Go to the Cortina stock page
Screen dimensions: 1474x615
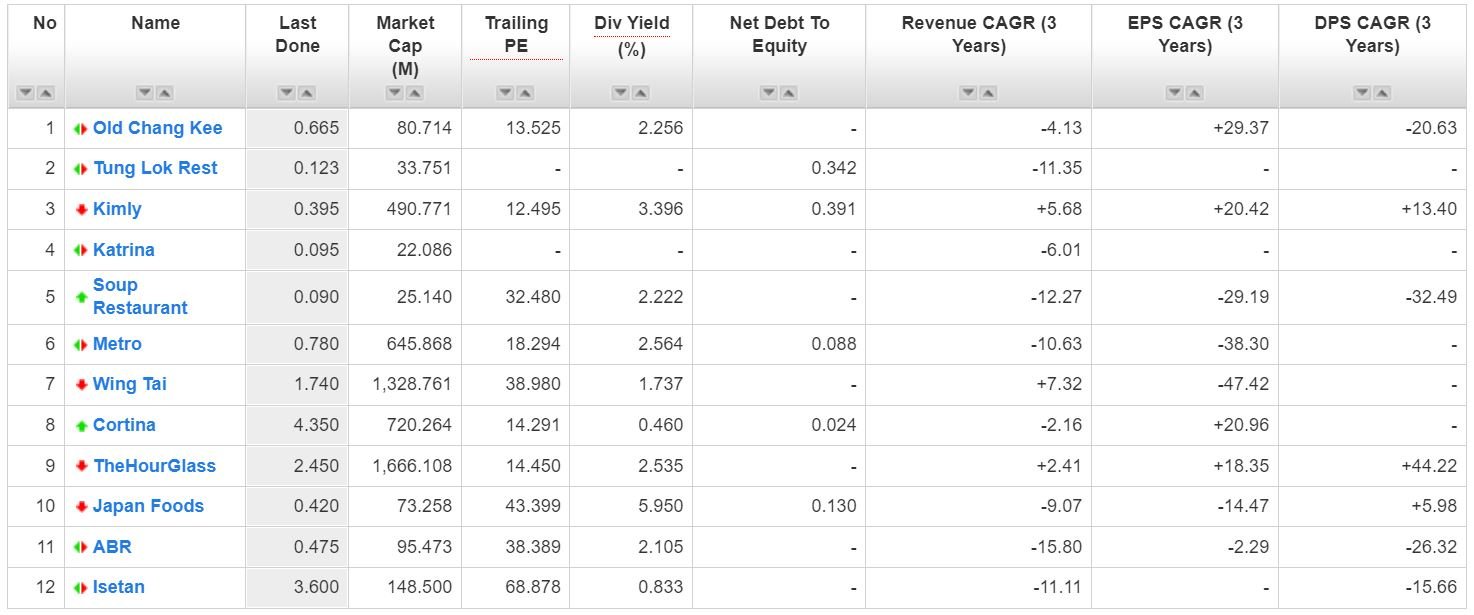(124, 425)
